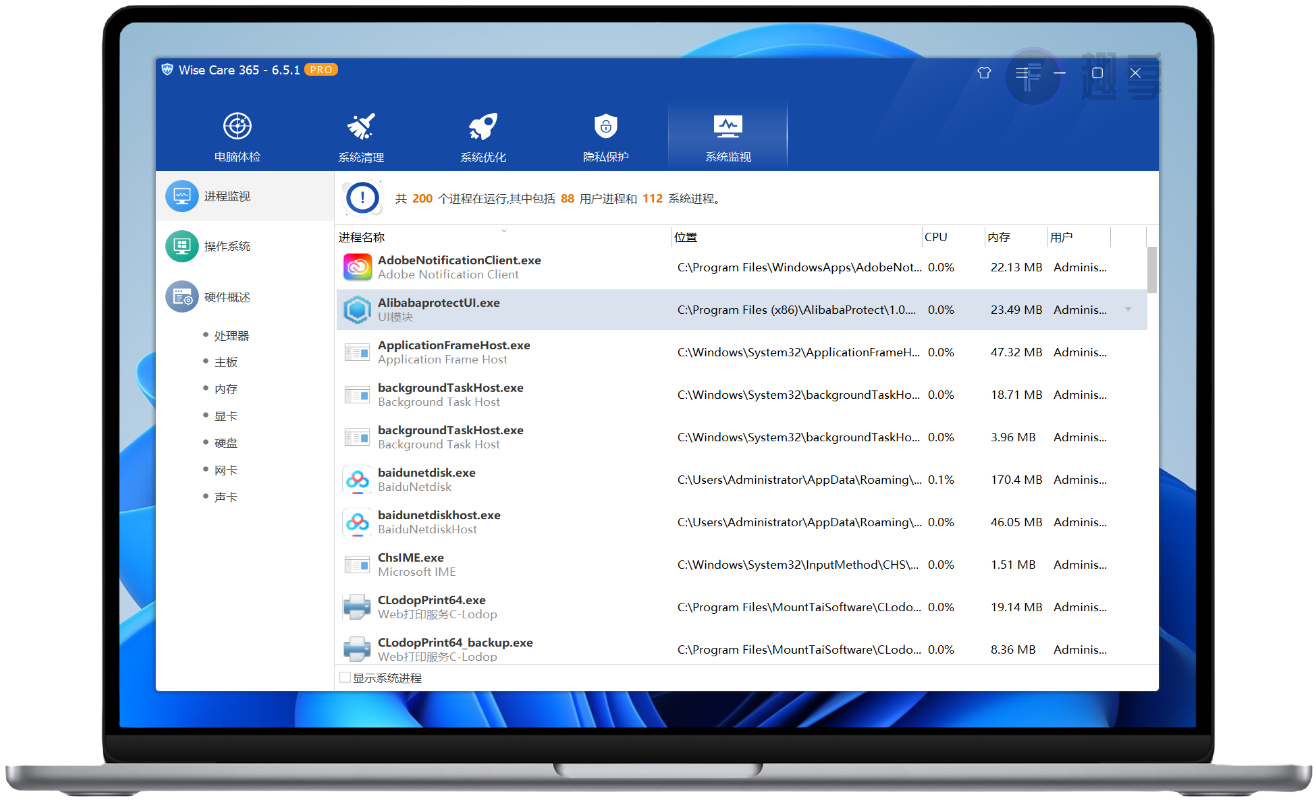Click the process list vertical scrollbar thumb

1152,270
